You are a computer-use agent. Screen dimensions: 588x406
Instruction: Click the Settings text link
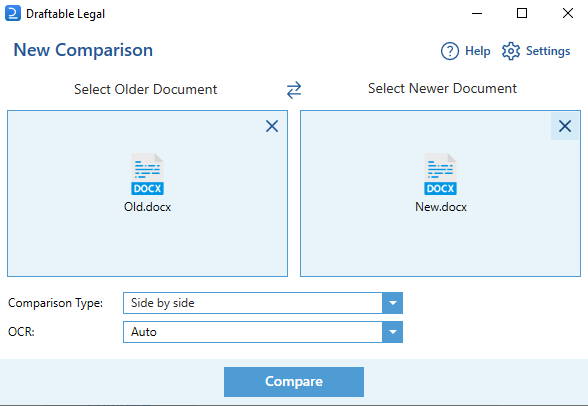click(x=548, y=51)
